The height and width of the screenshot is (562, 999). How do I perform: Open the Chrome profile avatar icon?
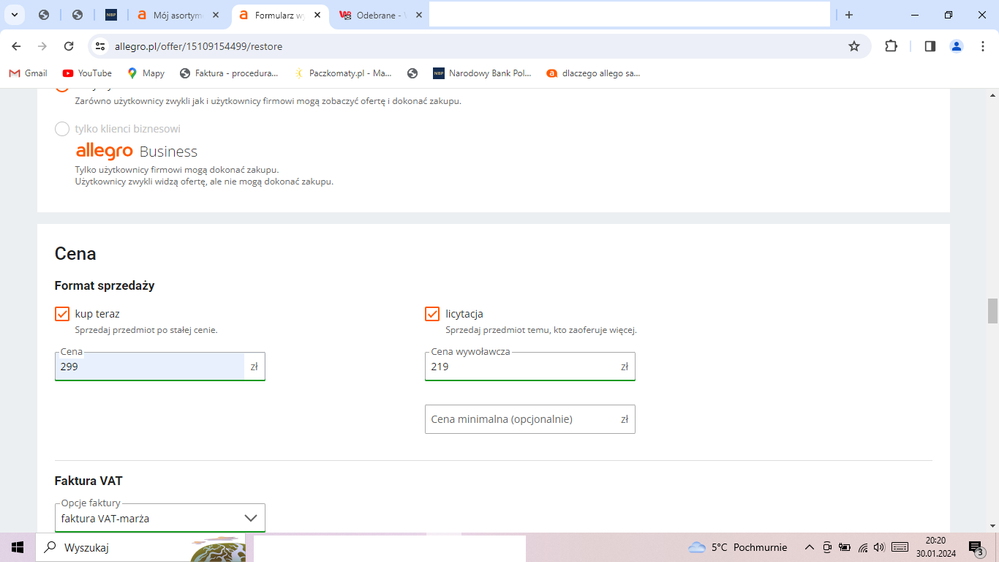(x=956, y=46)
